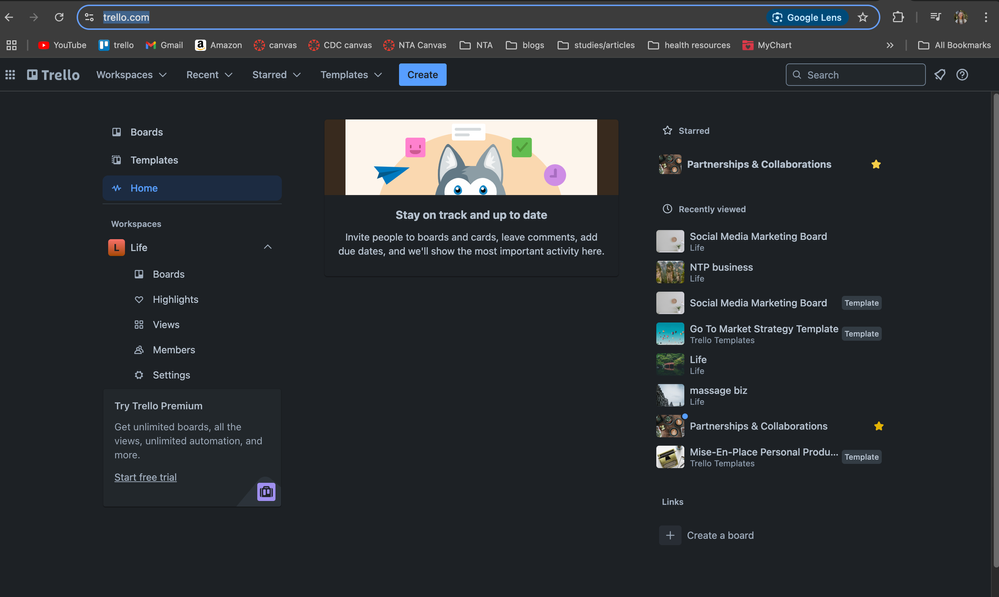Open the bookmarks bar apps grid icon
999x597 pixels.
pos(11,45)
